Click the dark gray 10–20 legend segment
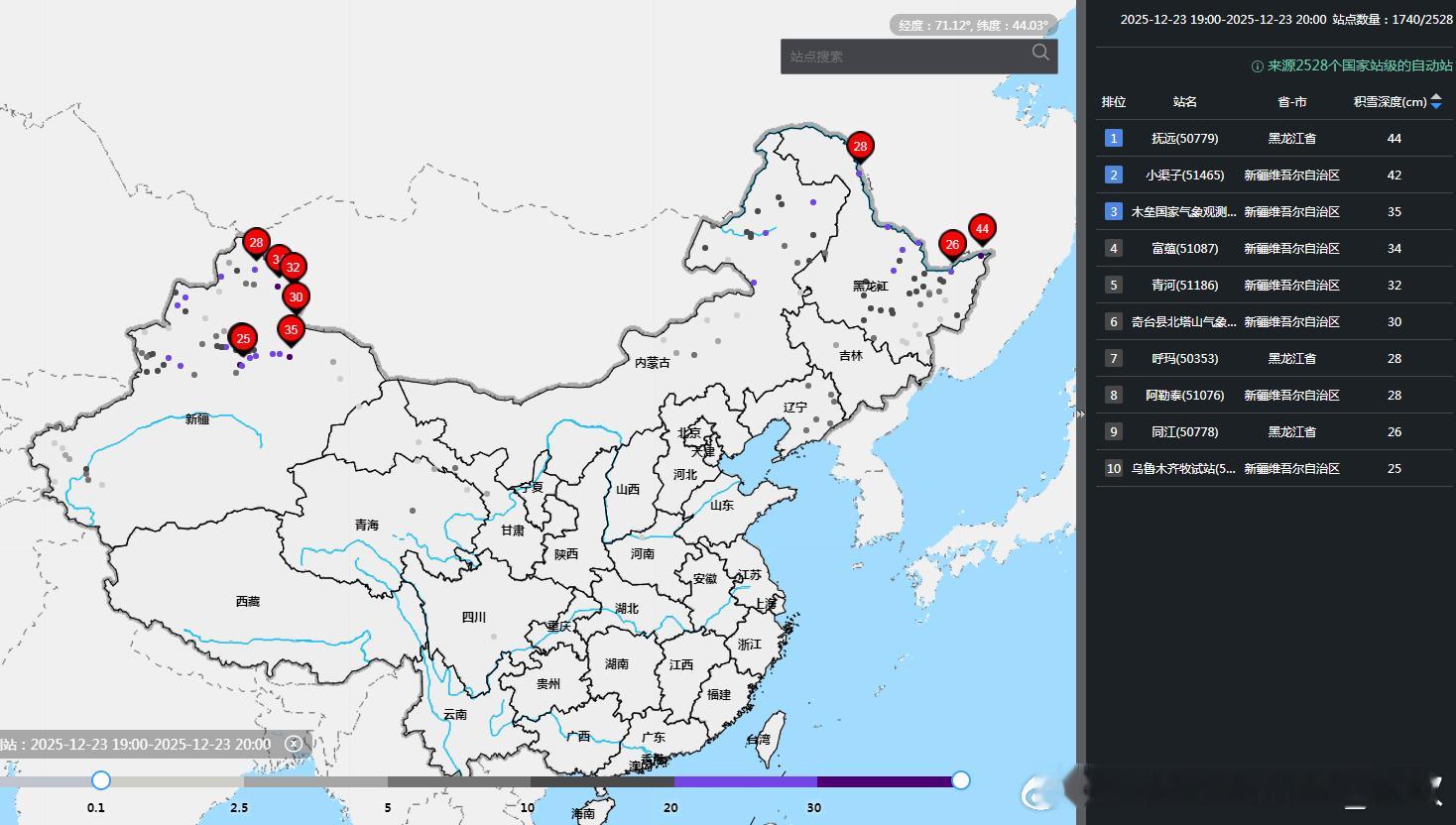1456x825 pixels. pyautogui.click(x=602, y=781)
